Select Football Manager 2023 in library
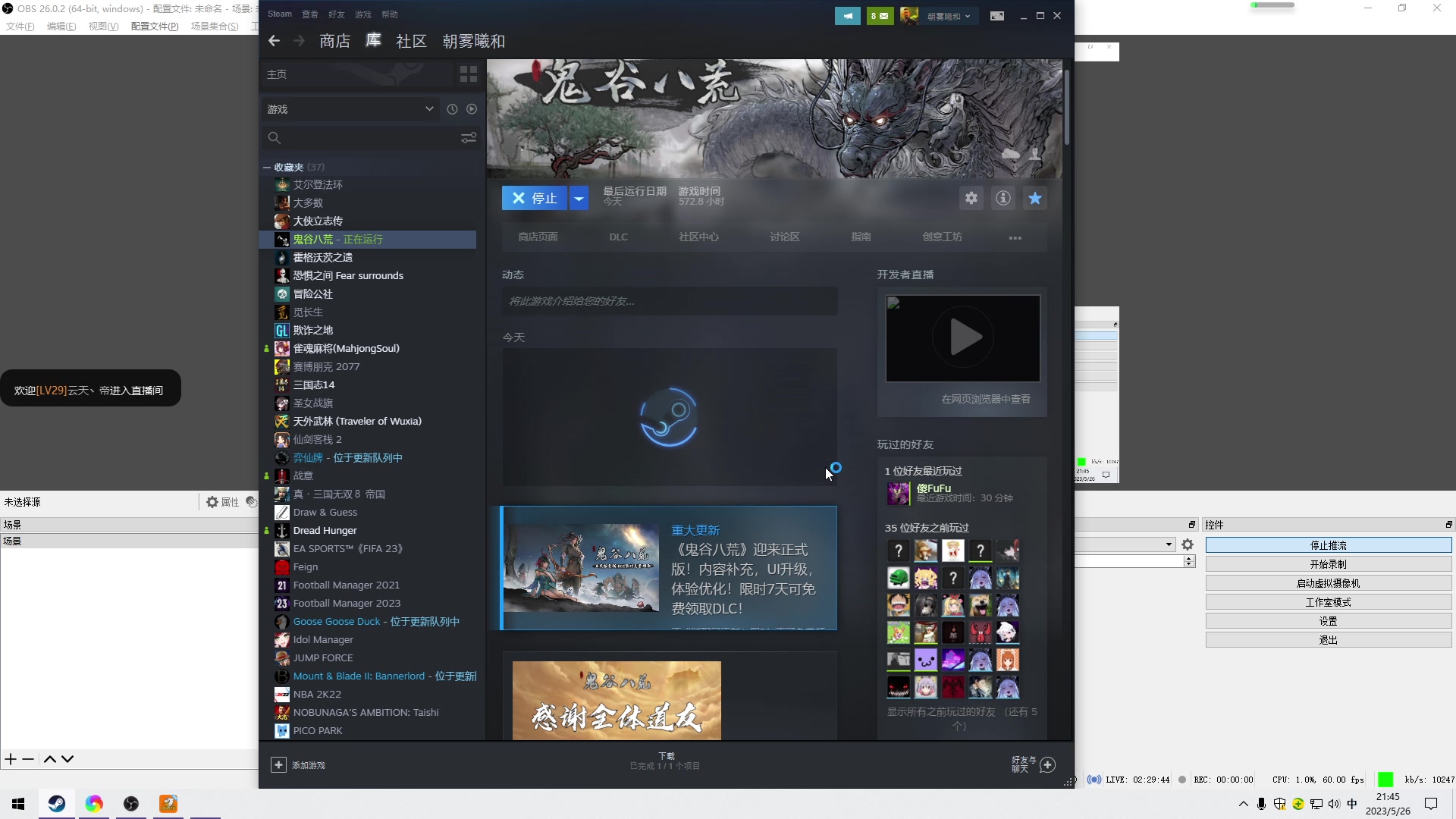This screenshot has width=1456, height=819. click(347, 604)
